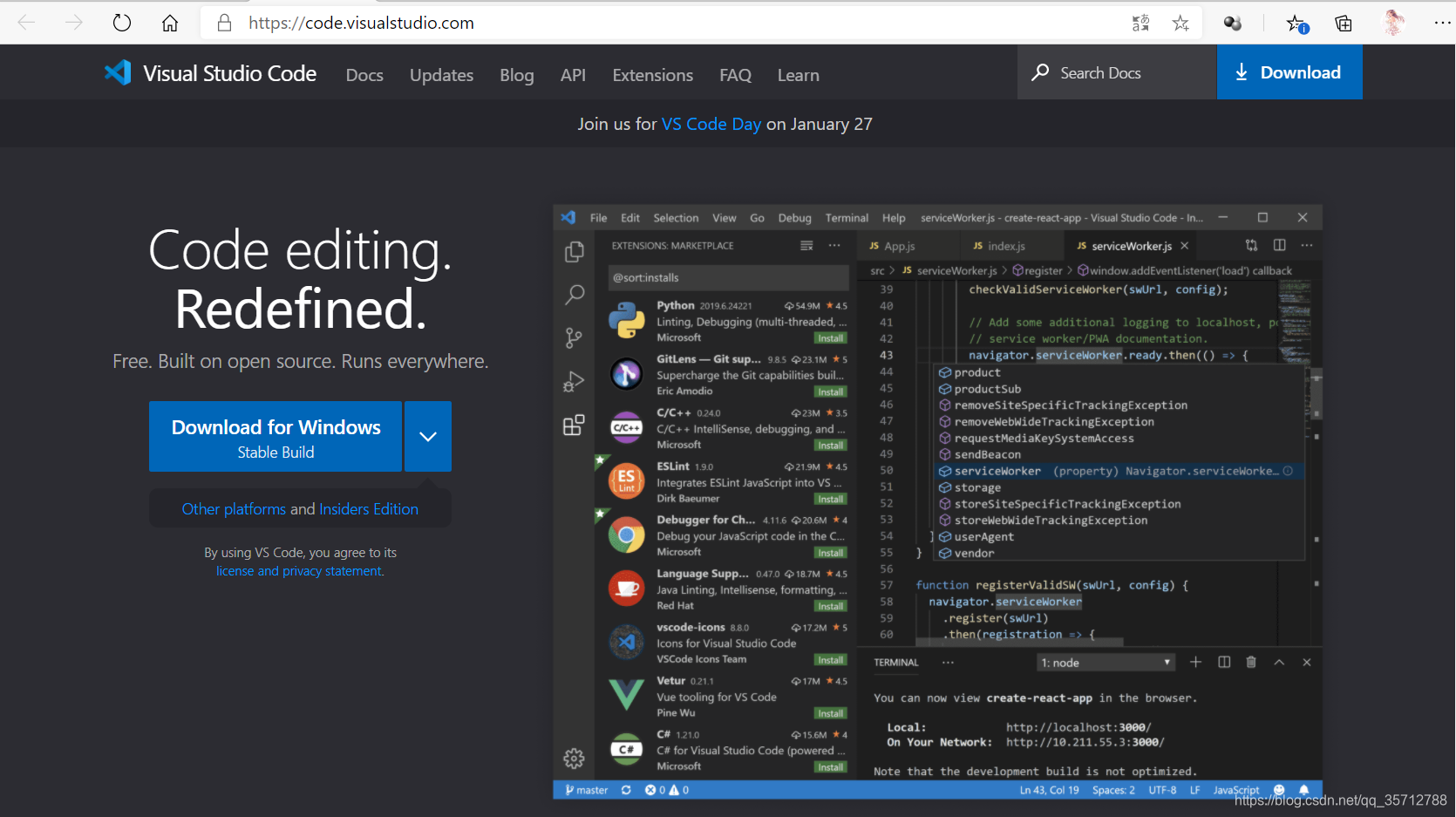Open the Updates navigation item
The height and width of the screenshot is (817, 1456).
[x=441, y=75]
